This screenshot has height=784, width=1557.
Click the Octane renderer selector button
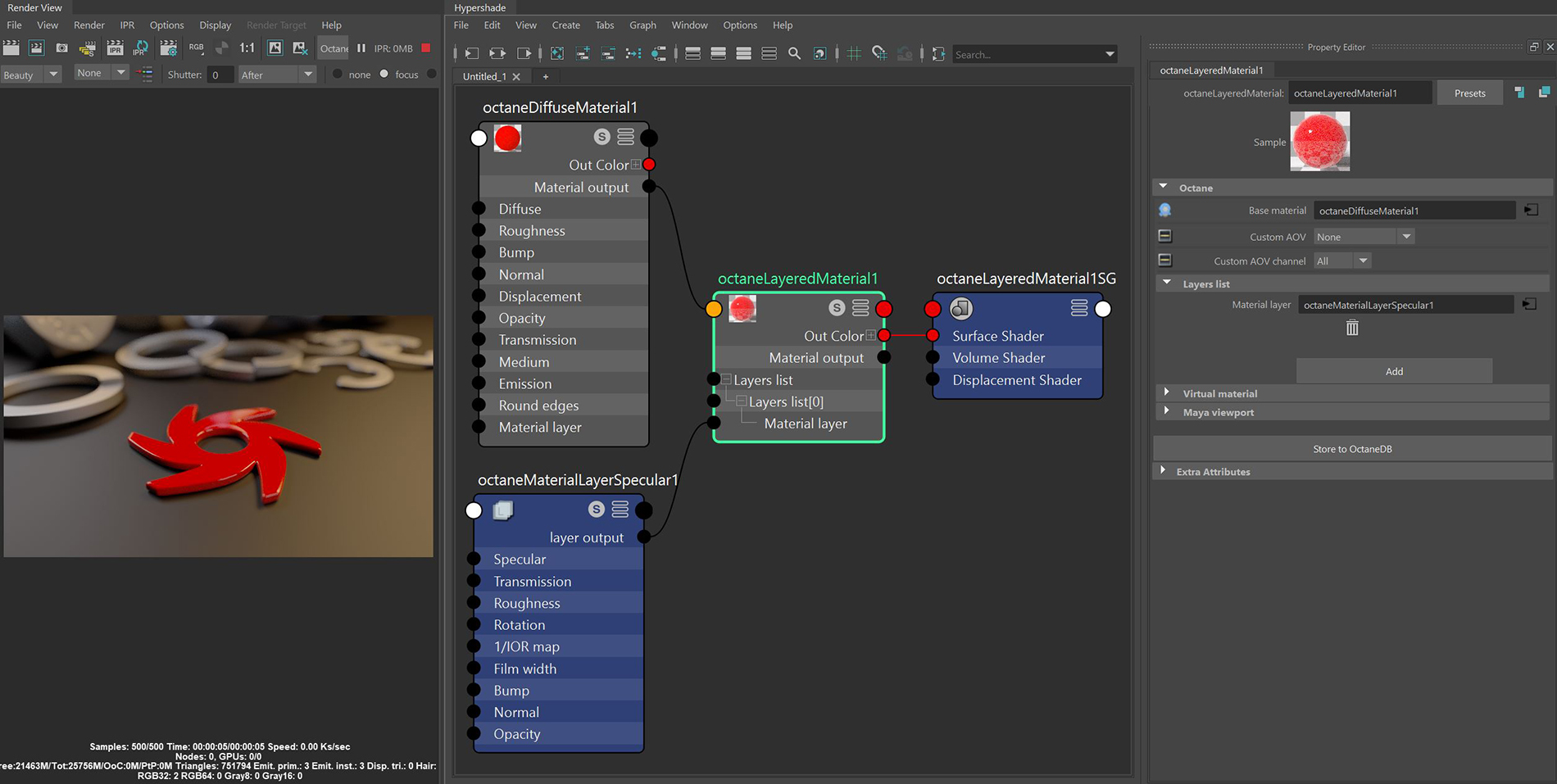point(334,48)
